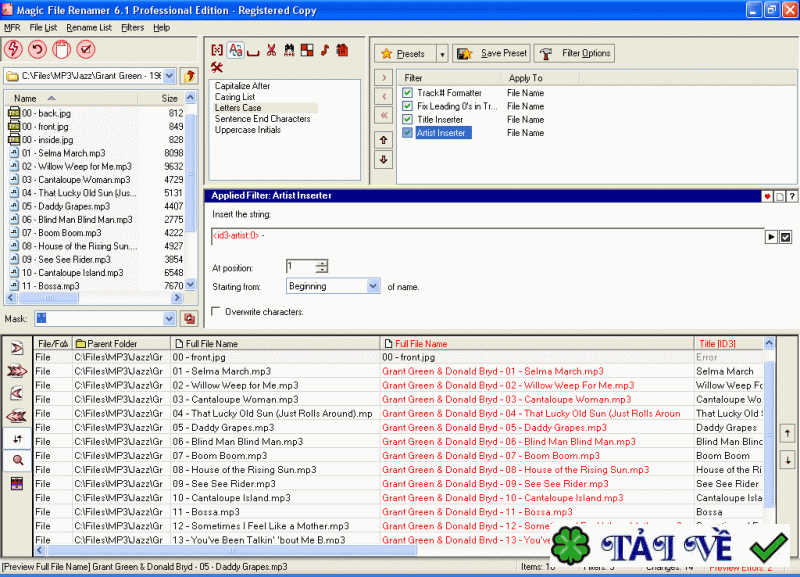The image size is (800, 577).
Task: Click the Filter Options button
Action: click(x=574, y=54)
